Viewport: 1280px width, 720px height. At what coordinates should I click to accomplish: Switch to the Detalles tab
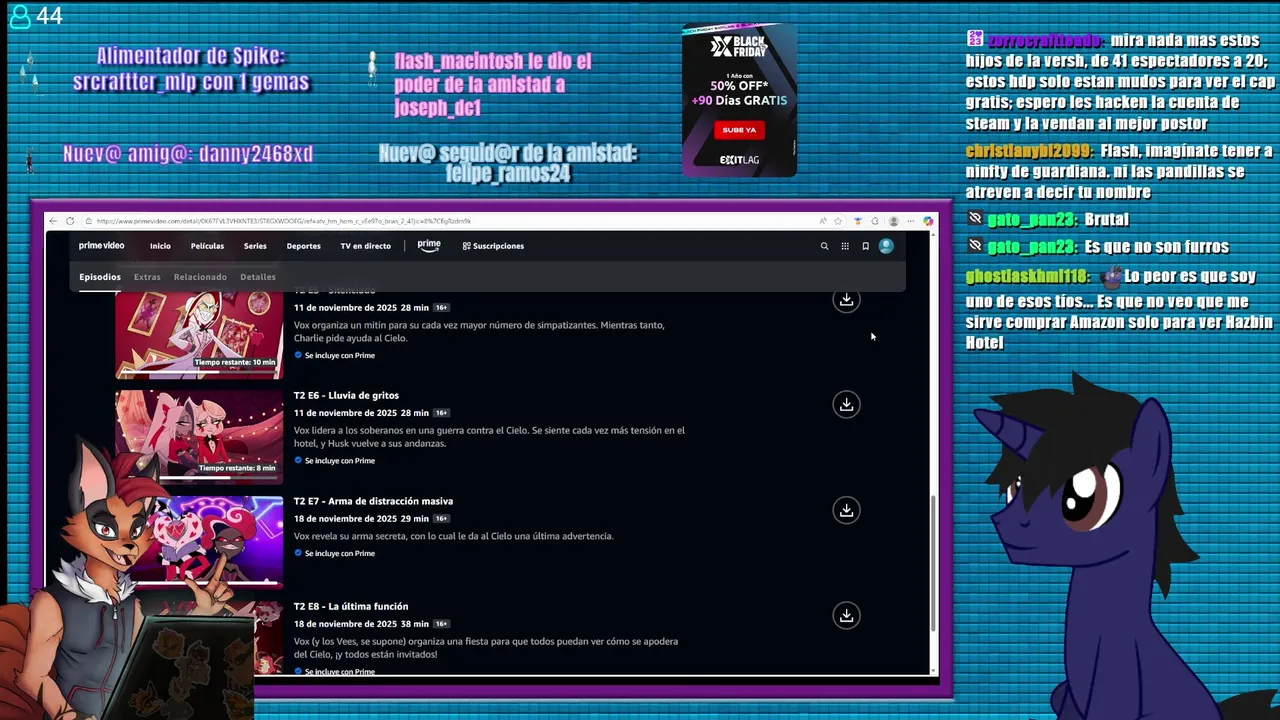click(258, 277)
